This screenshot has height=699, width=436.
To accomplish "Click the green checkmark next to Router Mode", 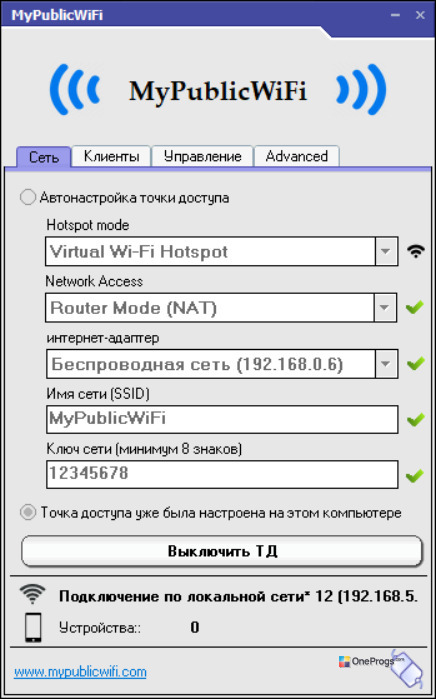I will point(414,307).
